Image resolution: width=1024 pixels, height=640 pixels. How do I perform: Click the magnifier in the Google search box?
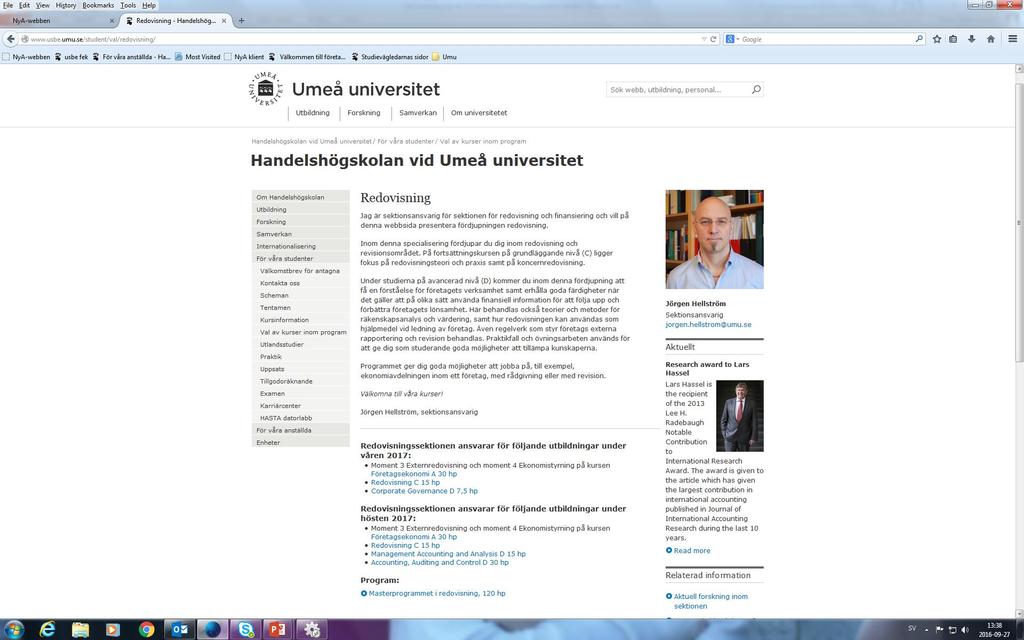(x=920, y=39)
